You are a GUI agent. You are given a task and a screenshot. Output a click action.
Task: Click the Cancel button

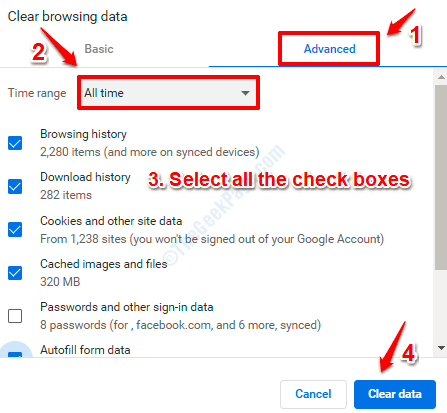313,394
